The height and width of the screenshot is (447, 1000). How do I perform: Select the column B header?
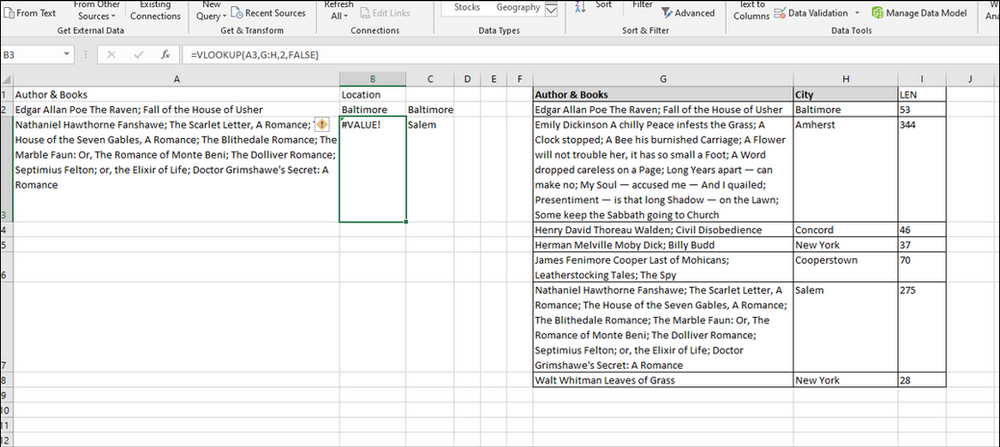[x=372, y=79]
